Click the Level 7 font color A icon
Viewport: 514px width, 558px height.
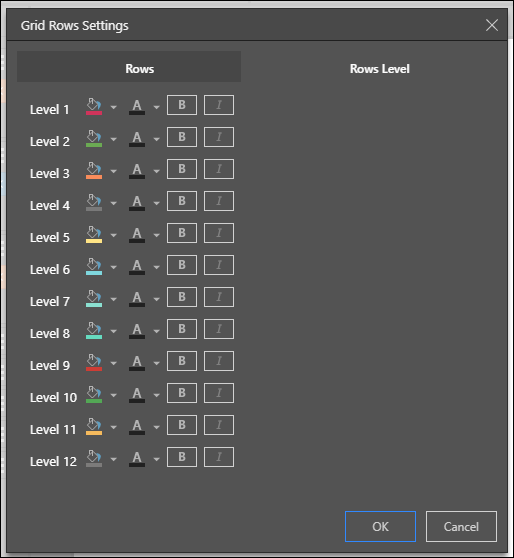[x=137, y=299]
